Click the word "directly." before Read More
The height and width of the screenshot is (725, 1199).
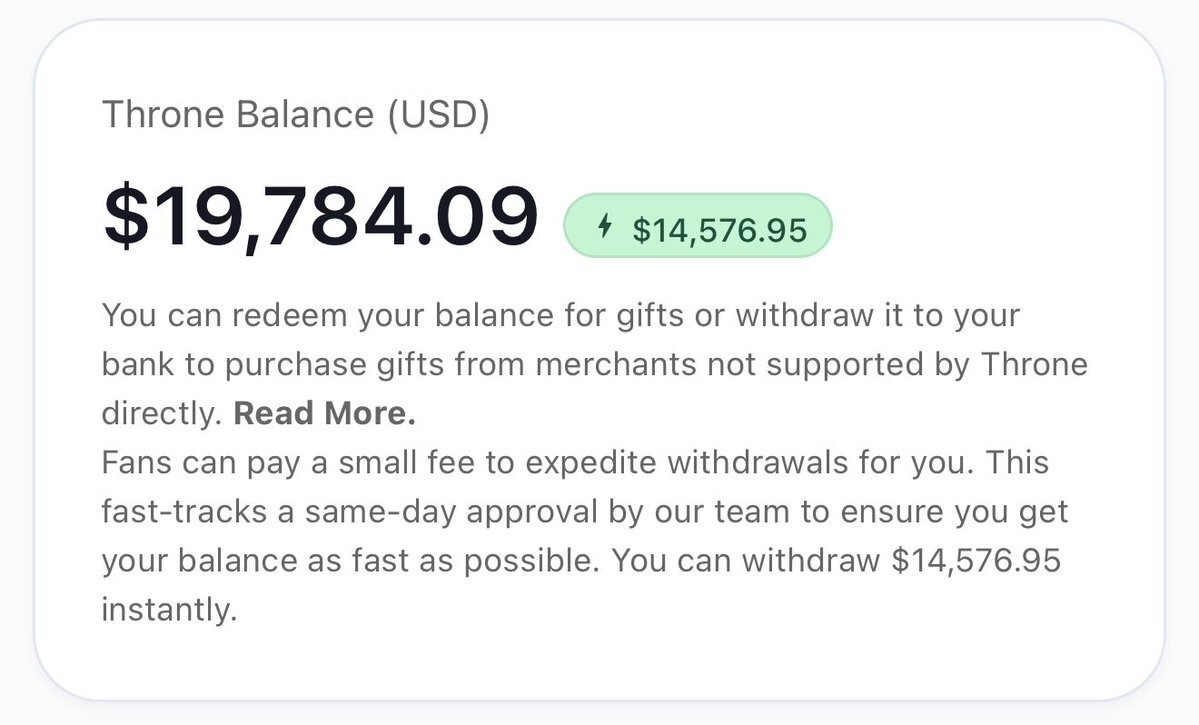(162, 413)
